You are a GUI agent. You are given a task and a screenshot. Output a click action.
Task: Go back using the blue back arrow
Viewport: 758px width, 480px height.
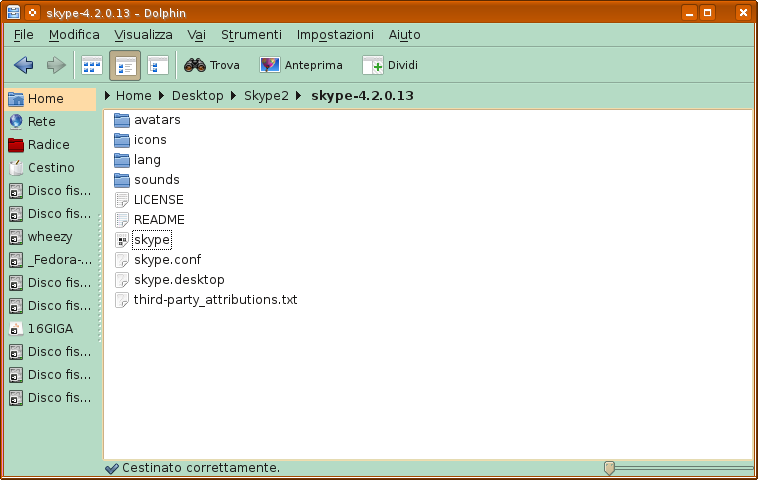(x=24, y=65)
